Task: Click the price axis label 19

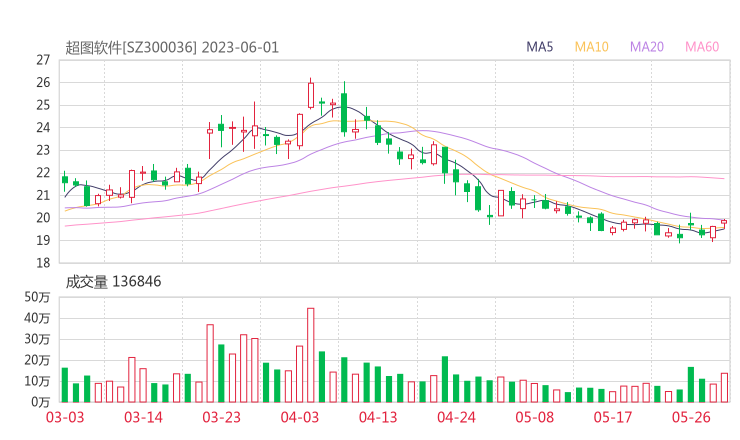Action: [x=43, y=240]
